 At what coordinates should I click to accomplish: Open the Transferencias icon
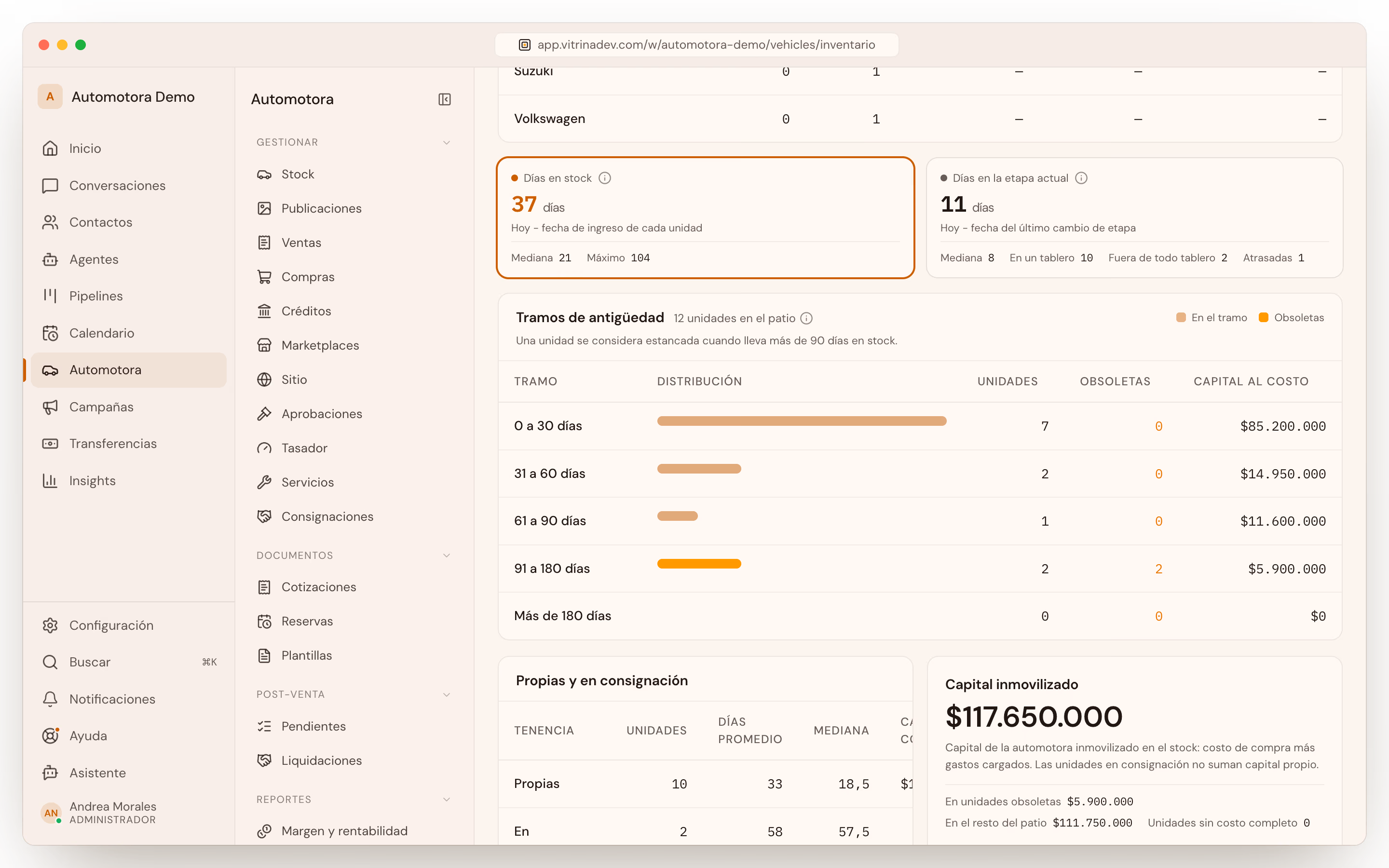pyautogui.click(x=50, y=444)
